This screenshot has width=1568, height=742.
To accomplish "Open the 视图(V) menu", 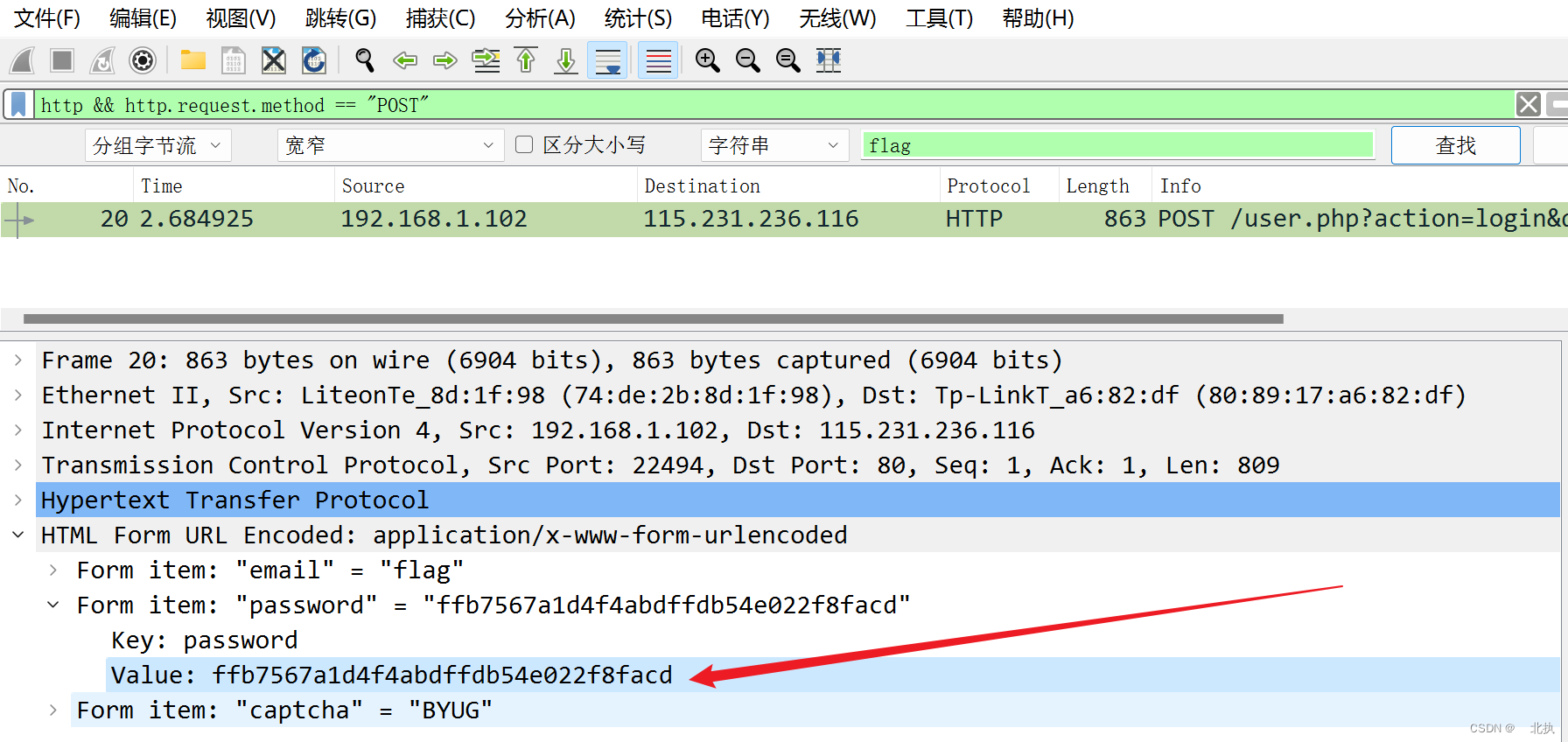I will point(241,18).
